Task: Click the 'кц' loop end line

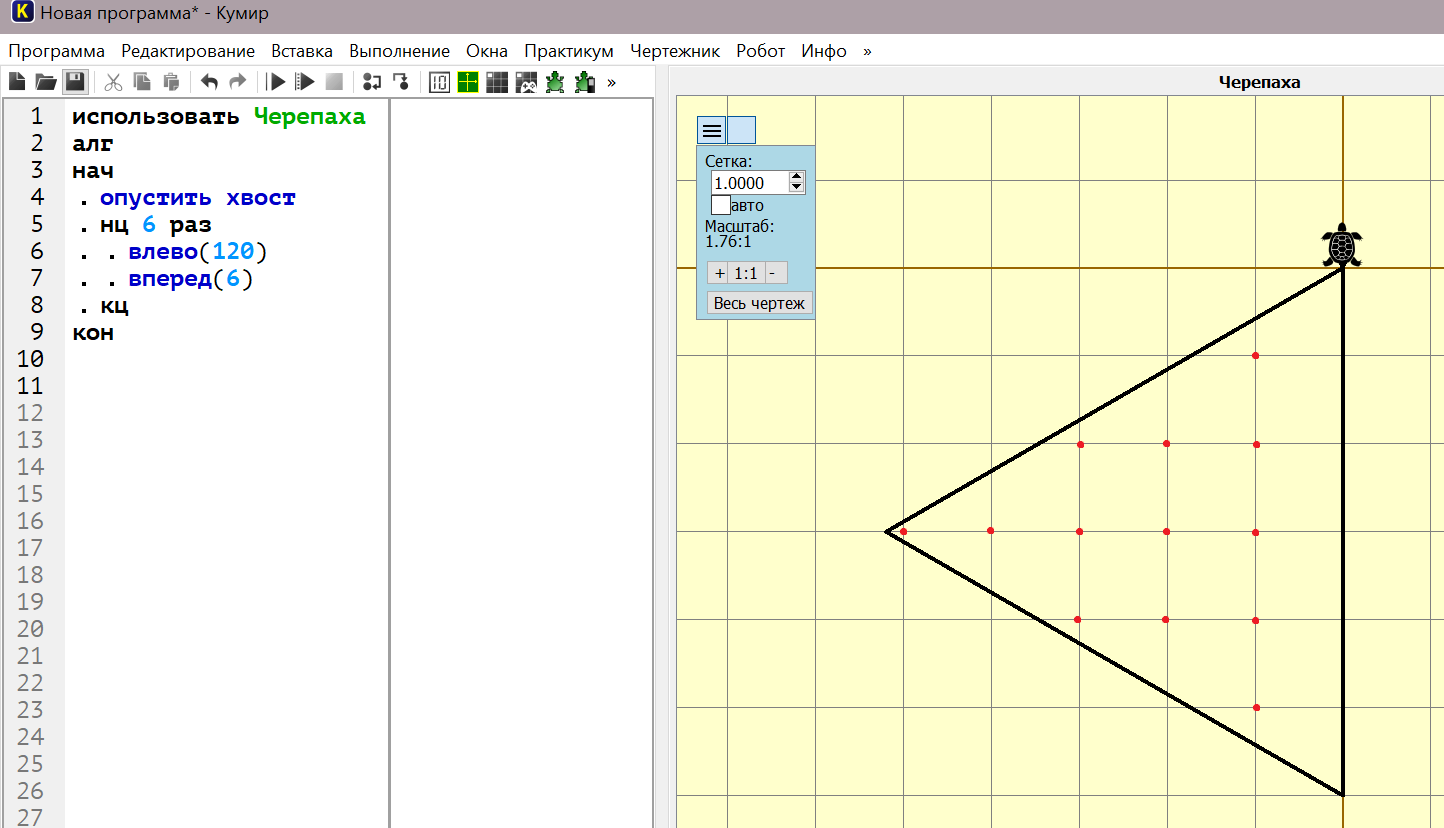Action: 114,305
